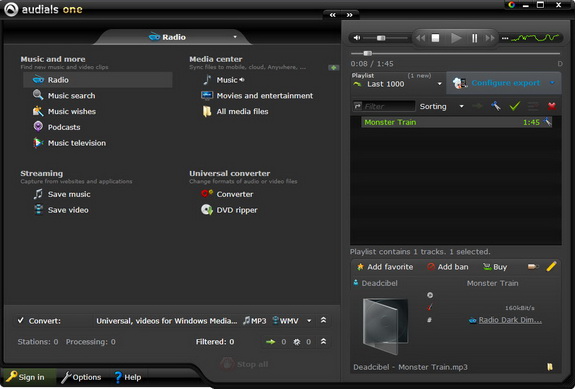Click the green add icon in Media center
This screenshot has width=575, height=389.
(x=334, y=67)
